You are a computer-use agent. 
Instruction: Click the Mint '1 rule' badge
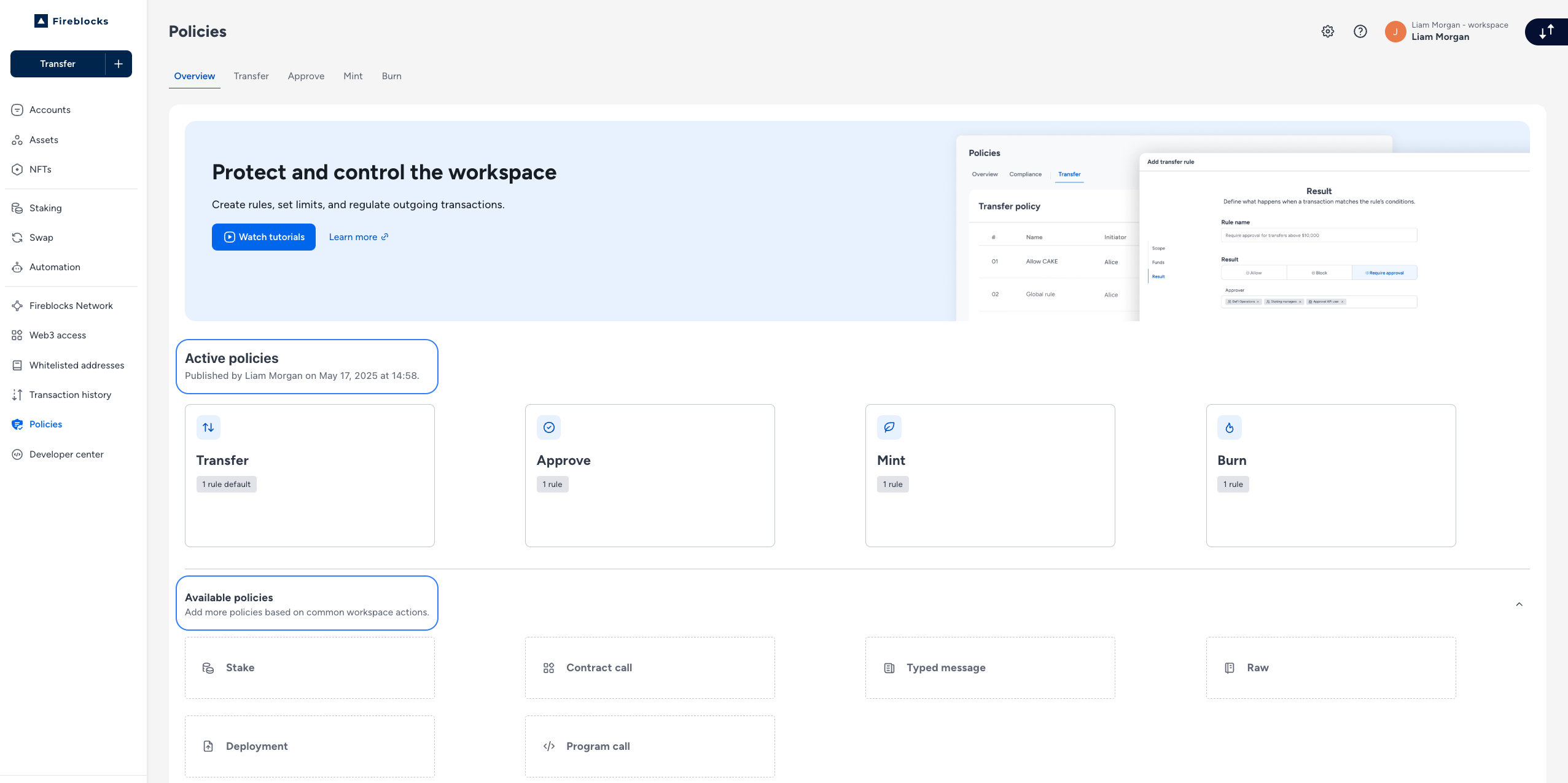click(x=893, y=485)
